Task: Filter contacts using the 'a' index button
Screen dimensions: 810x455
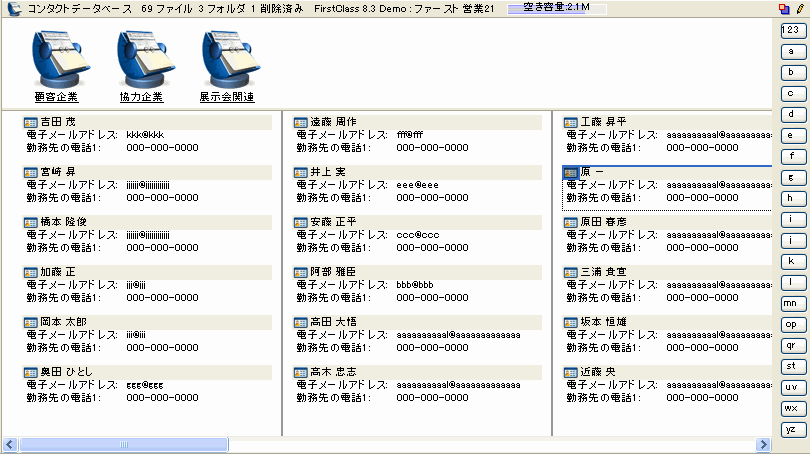Action: point(790,51)
